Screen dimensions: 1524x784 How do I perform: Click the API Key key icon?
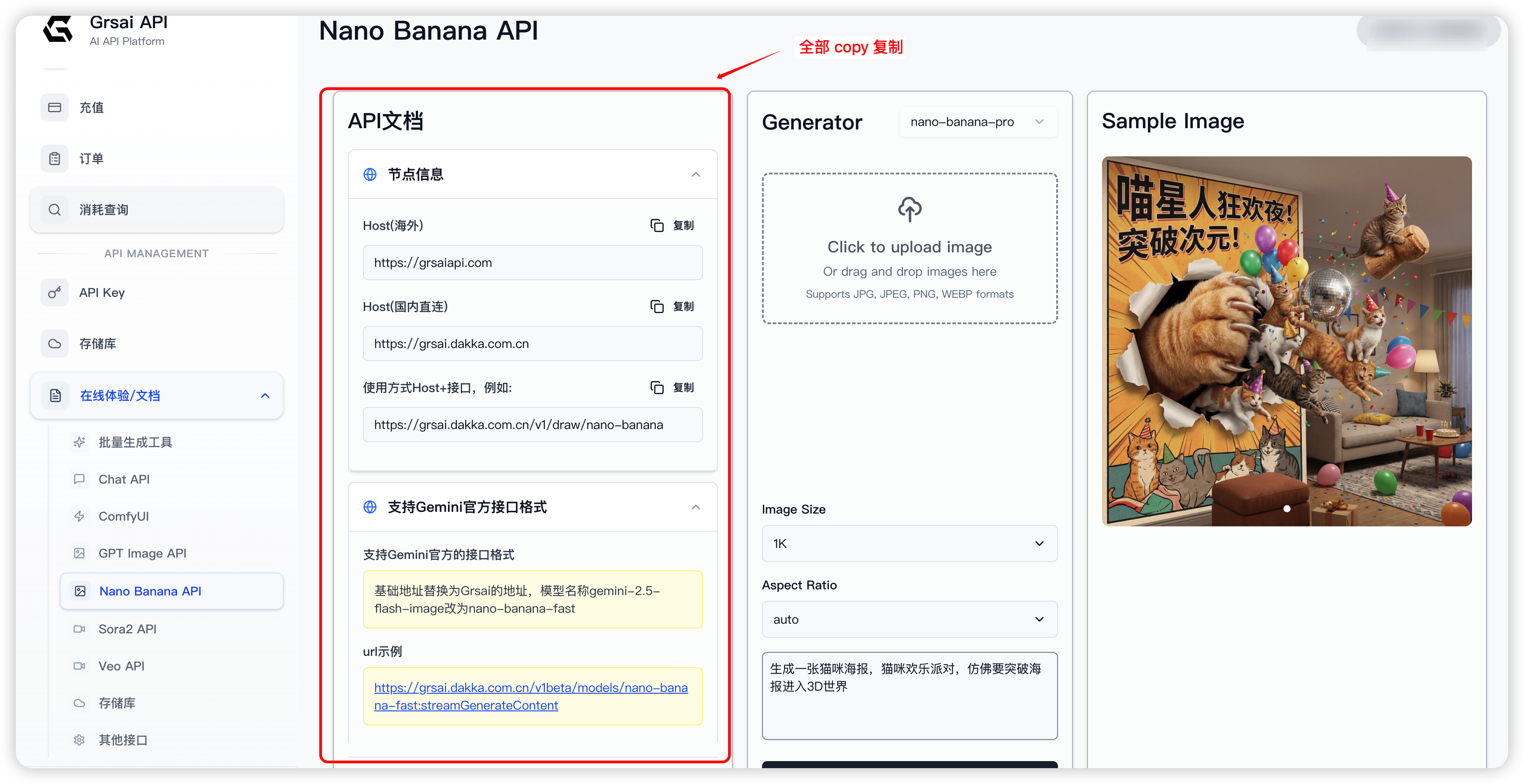click(x=55, y=292)
